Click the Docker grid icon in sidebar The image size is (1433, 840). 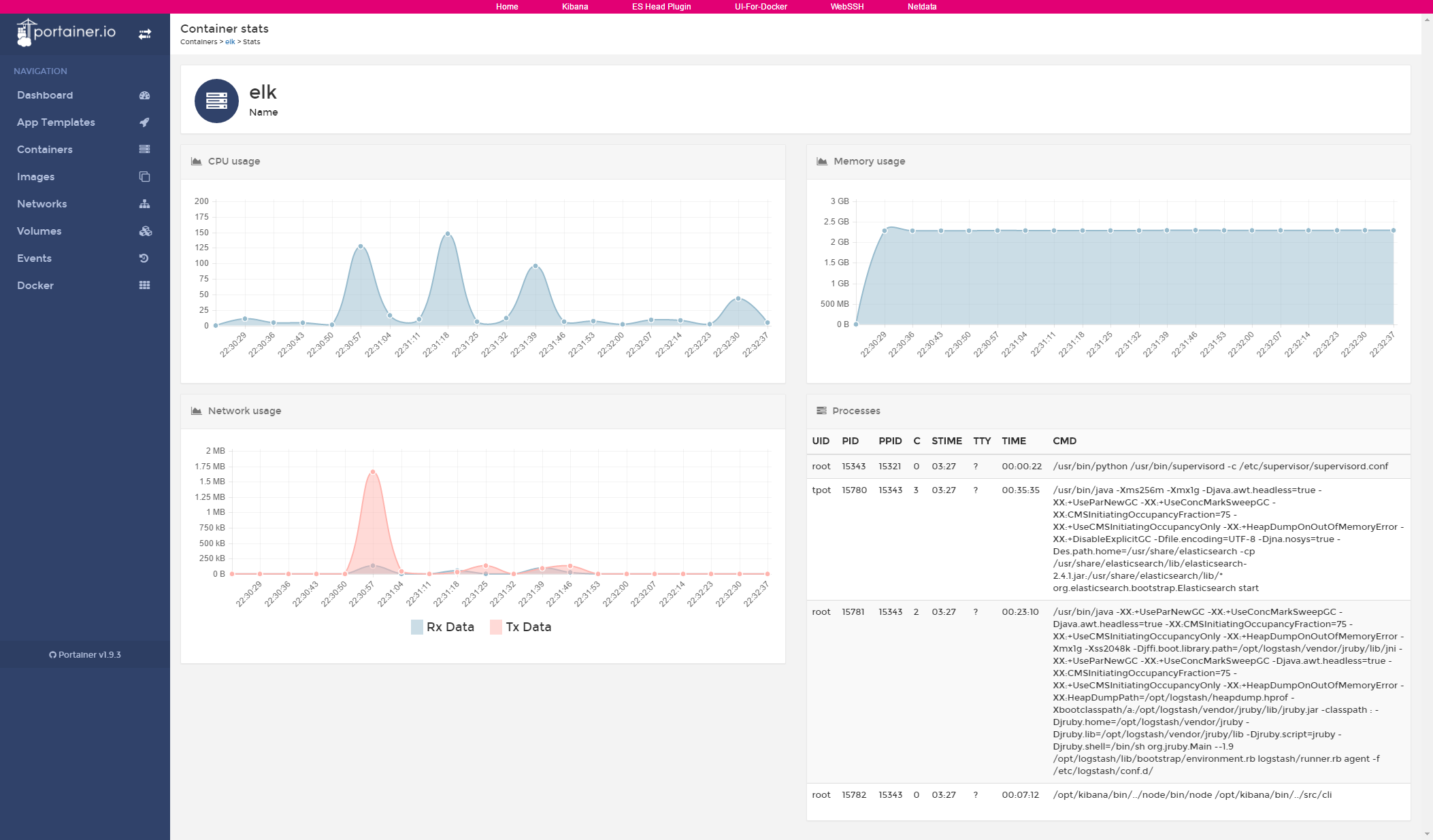144,286
